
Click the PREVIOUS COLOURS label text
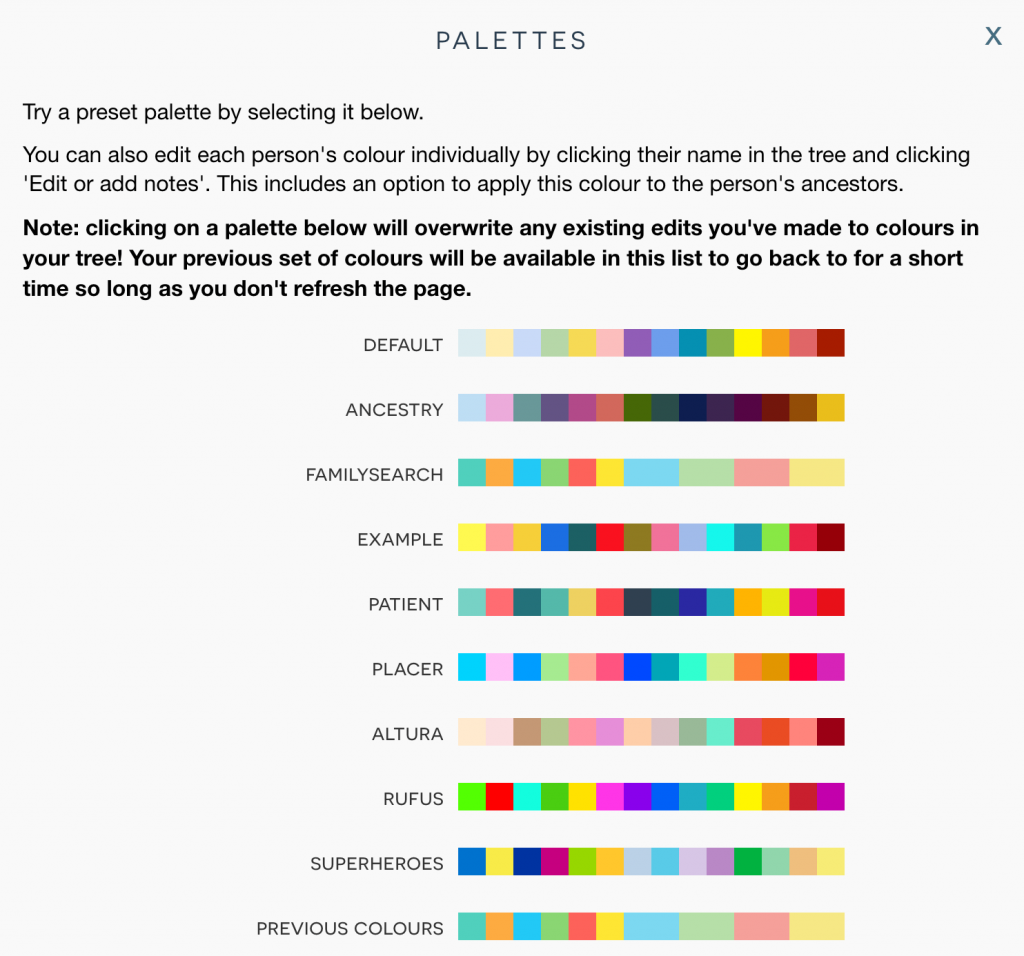coord(349,928)
